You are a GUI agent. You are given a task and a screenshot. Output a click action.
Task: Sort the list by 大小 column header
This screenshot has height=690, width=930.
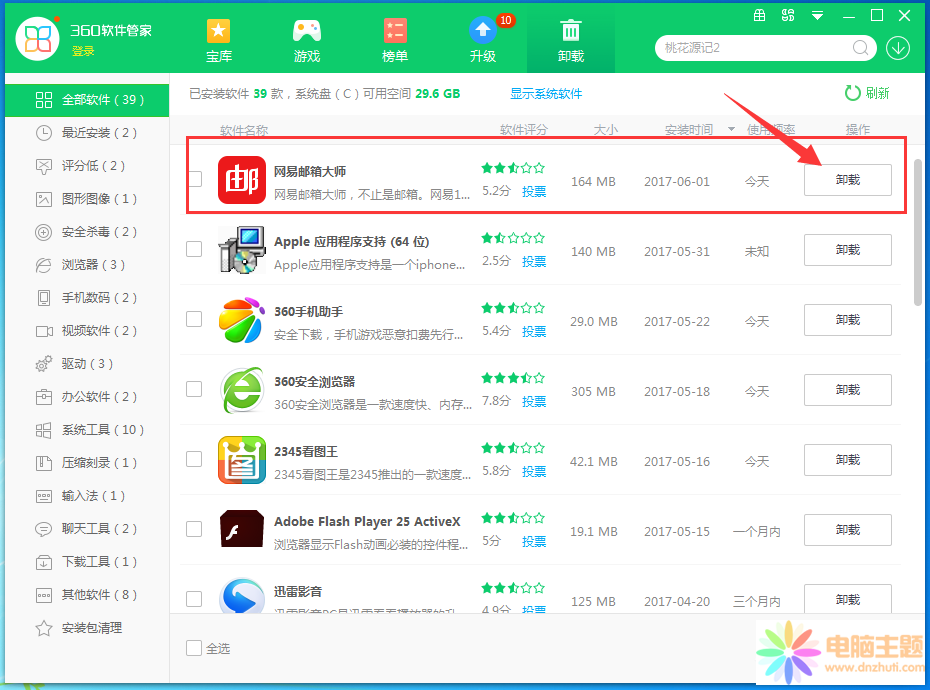click(605, 130)
